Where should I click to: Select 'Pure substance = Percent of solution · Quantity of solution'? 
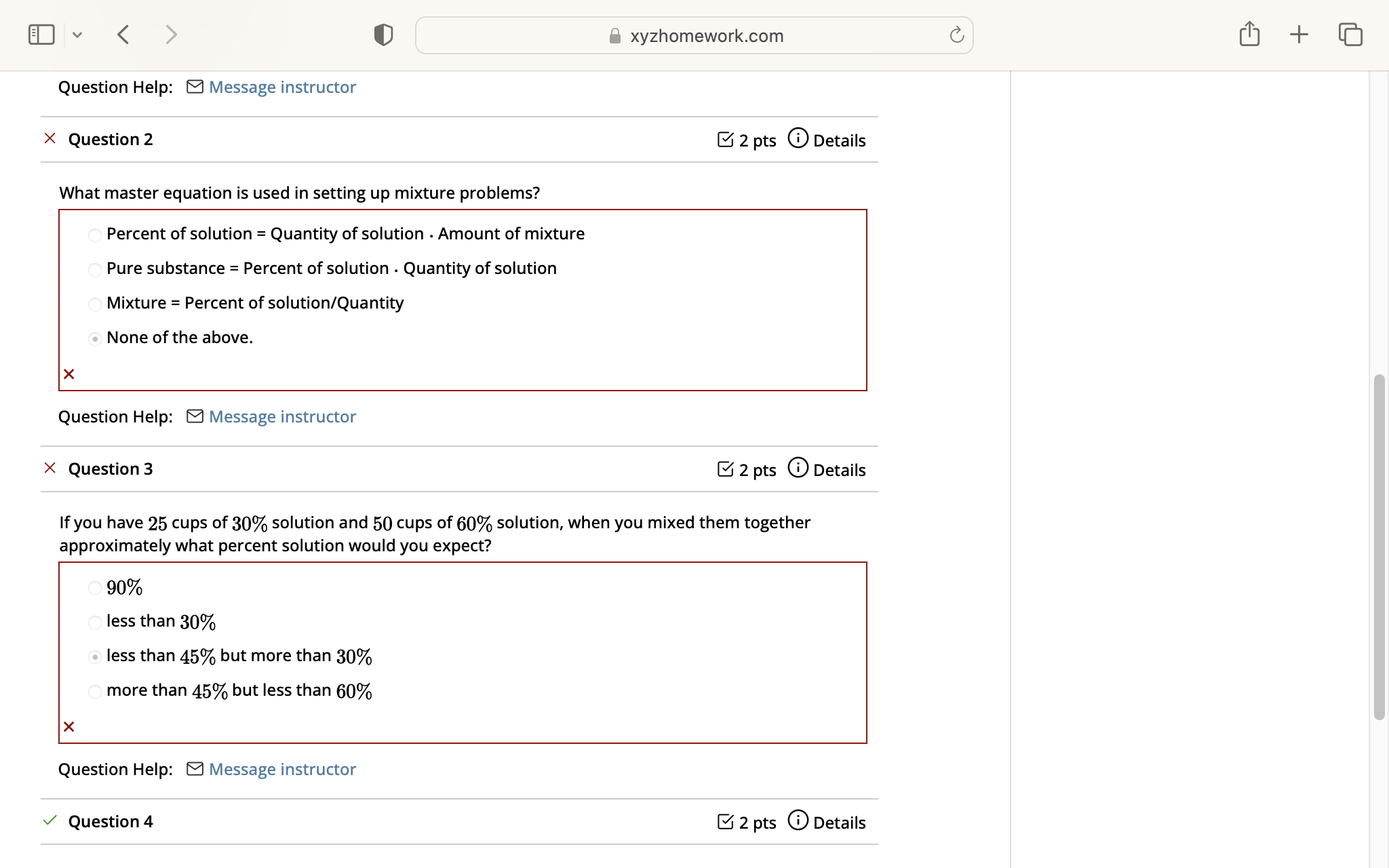pyautogui.click(x=94, y=269)
